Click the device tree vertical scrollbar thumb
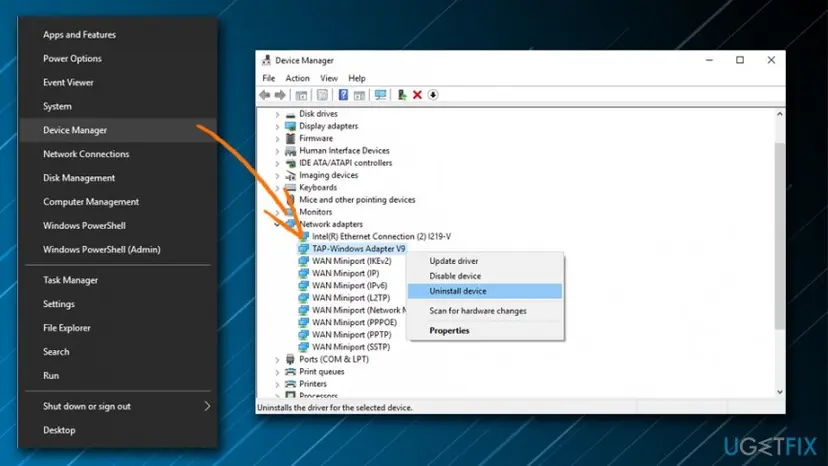828x466 pixels. 779,236
